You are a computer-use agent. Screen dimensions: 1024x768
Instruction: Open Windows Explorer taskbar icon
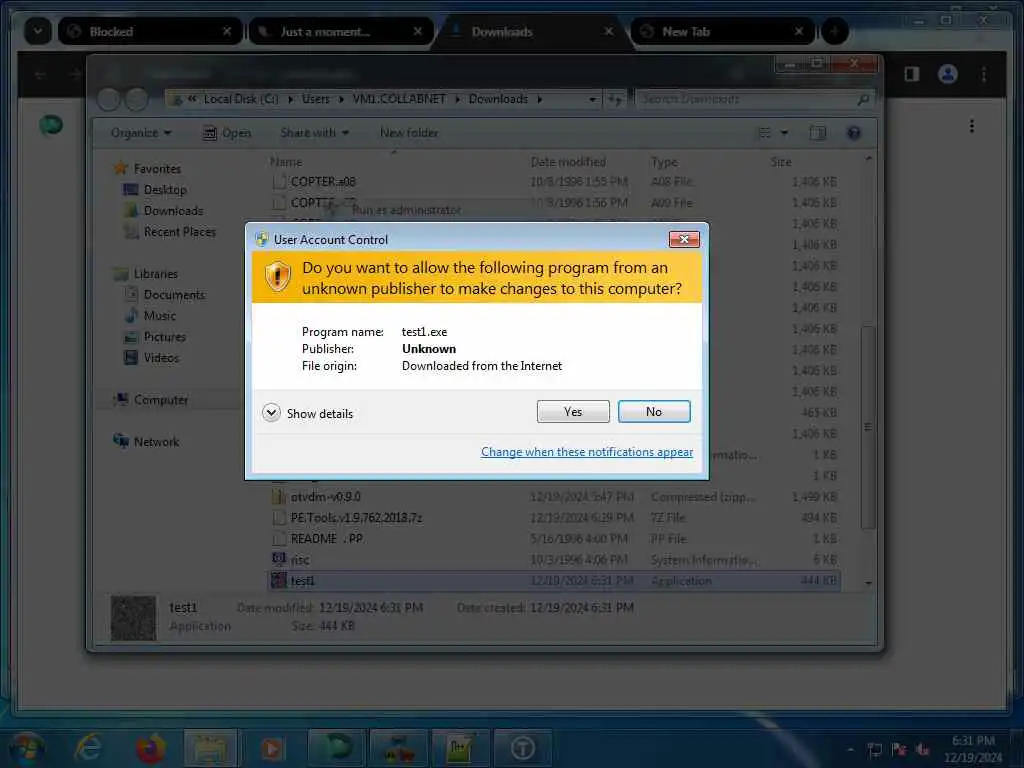[x=210, y=748]
